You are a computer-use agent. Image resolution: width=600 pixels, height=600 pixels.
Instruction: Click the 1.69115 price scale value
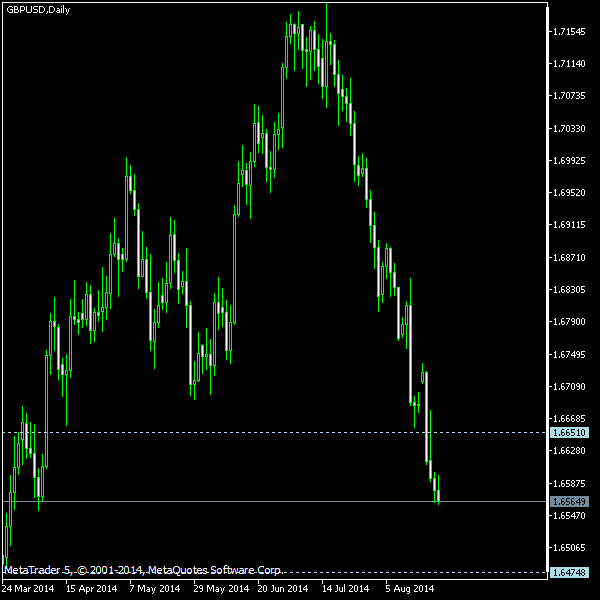coord(569,225)
